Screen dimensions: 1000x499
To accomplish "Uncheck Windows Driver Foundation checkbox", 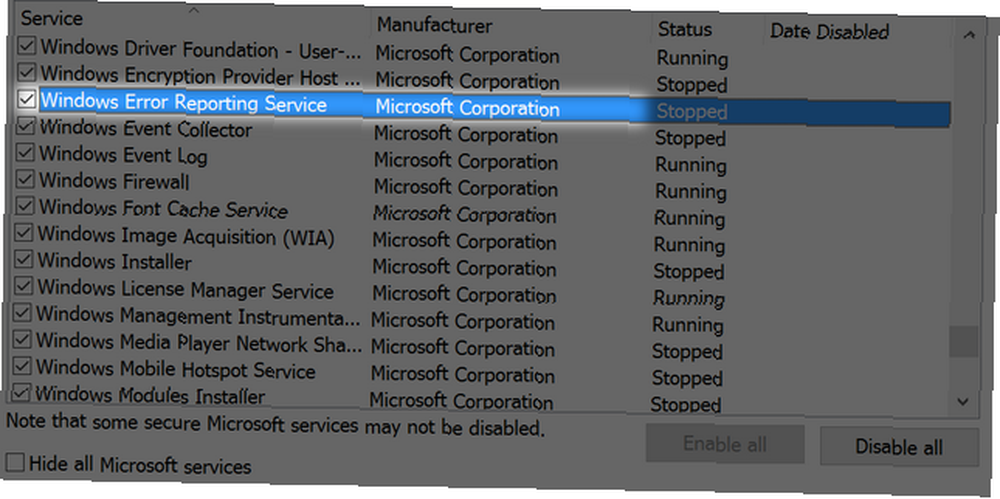I will pos(27,45).
